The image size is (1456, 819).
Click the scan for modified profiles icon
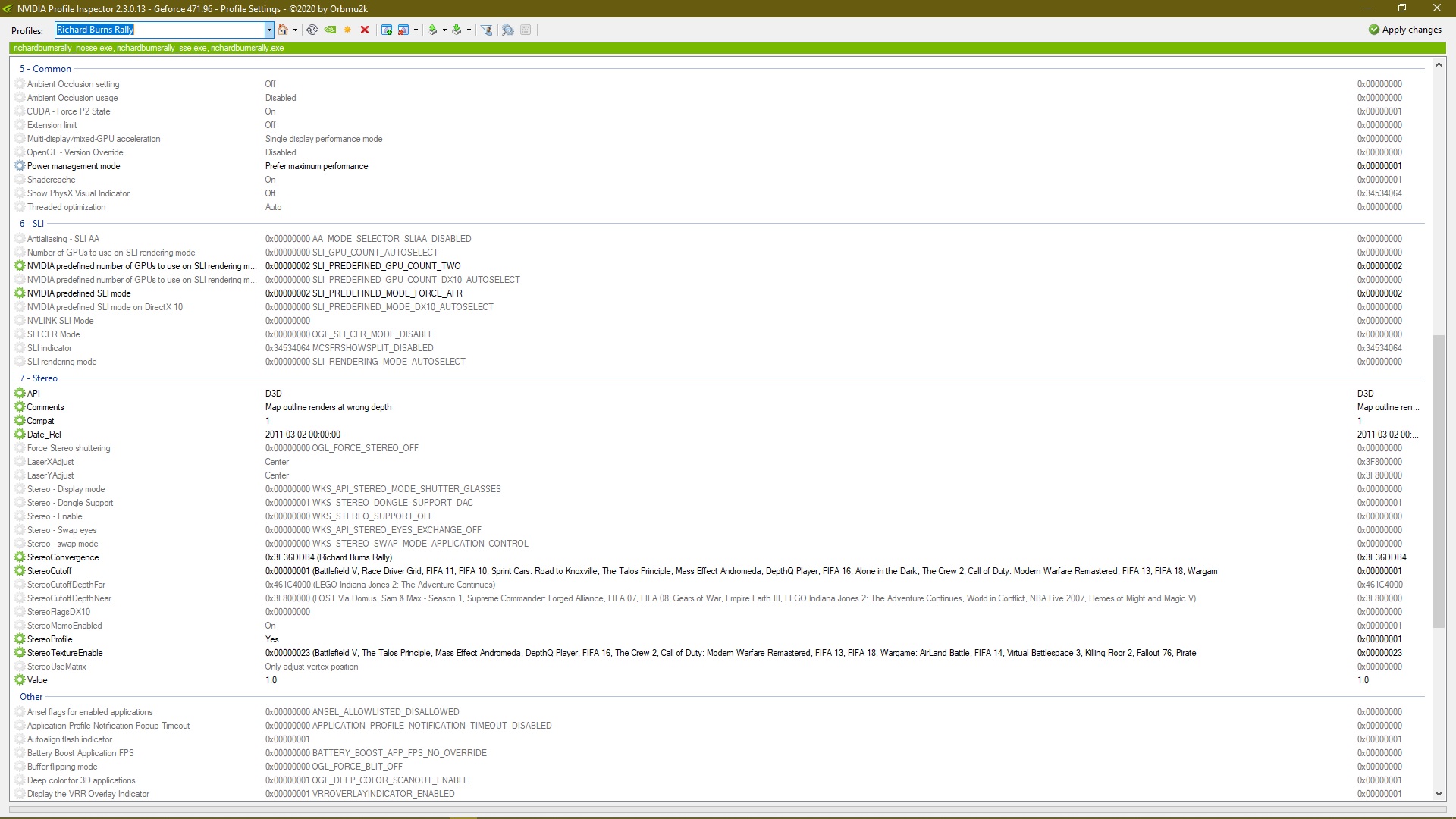click(x=508, y=30)
